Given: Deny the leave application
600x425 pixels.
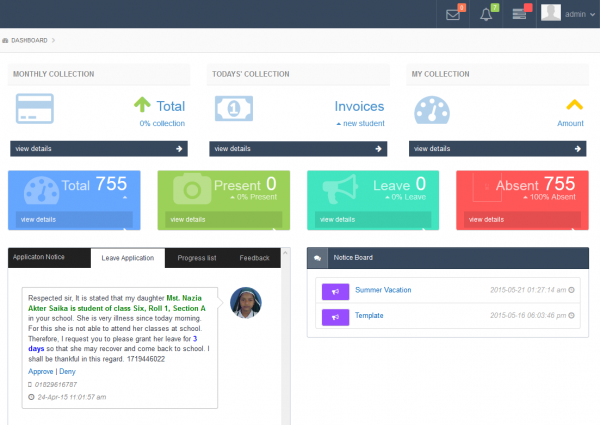Looking at the screenshot, I should click(x=67, y=371).
